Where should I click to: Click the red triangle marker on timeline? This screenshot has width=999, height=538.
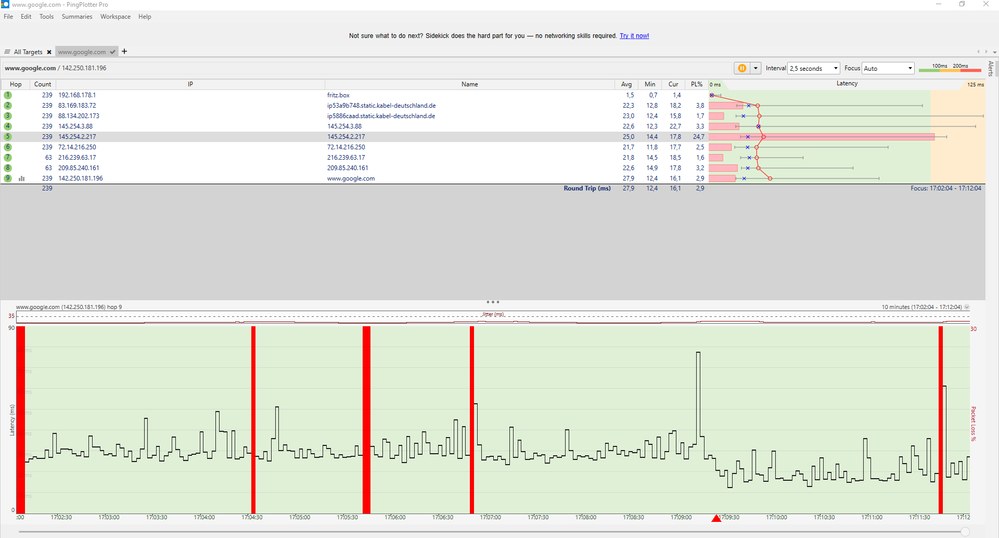(x=715, y=519)
